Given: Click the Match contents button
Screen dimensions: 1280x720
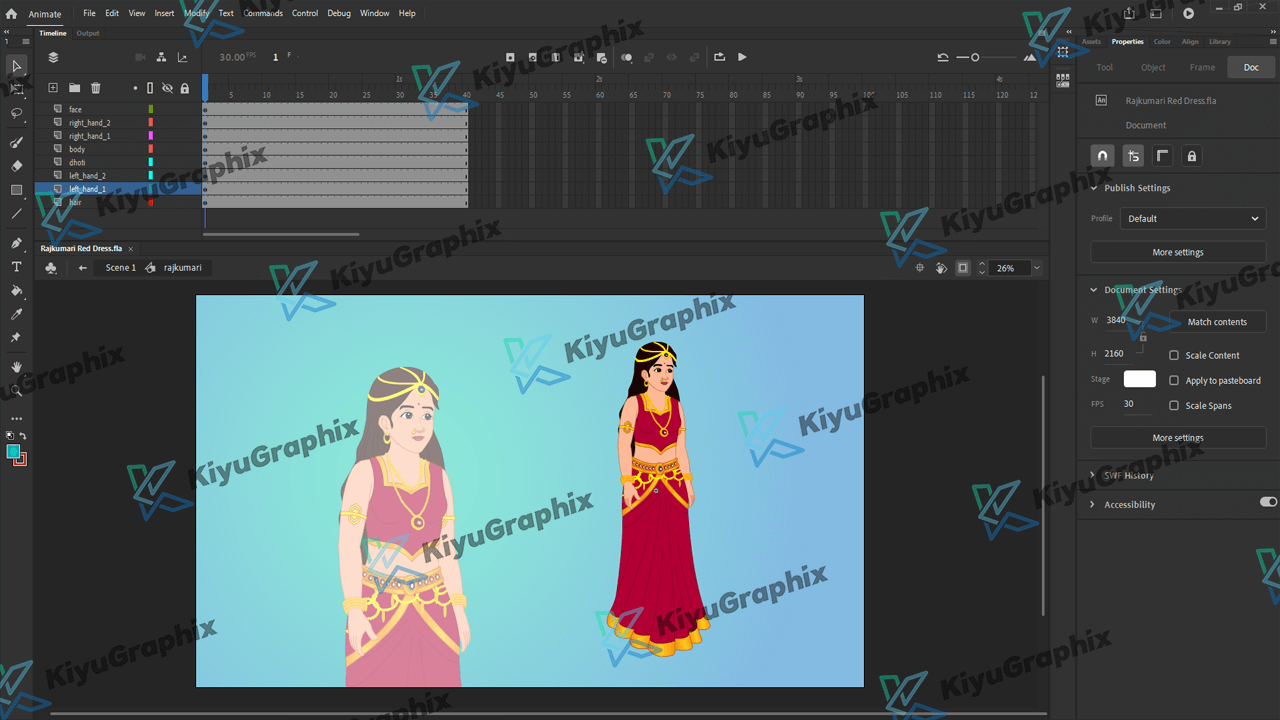Looking at the screenshot, I should pos(1217,322).
